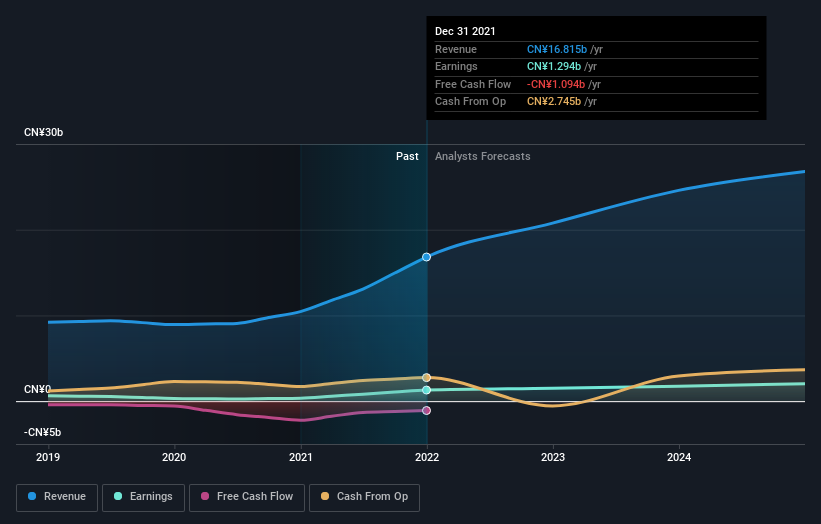This screenshot has width=821, height=524.
Task: Click the 2019 x-axis label
Action: (48, 457)
